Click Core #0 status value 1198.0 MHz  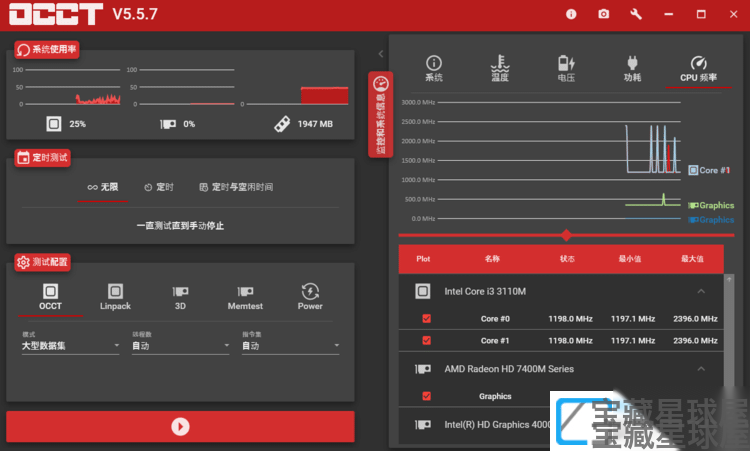(x=570, y=319)
